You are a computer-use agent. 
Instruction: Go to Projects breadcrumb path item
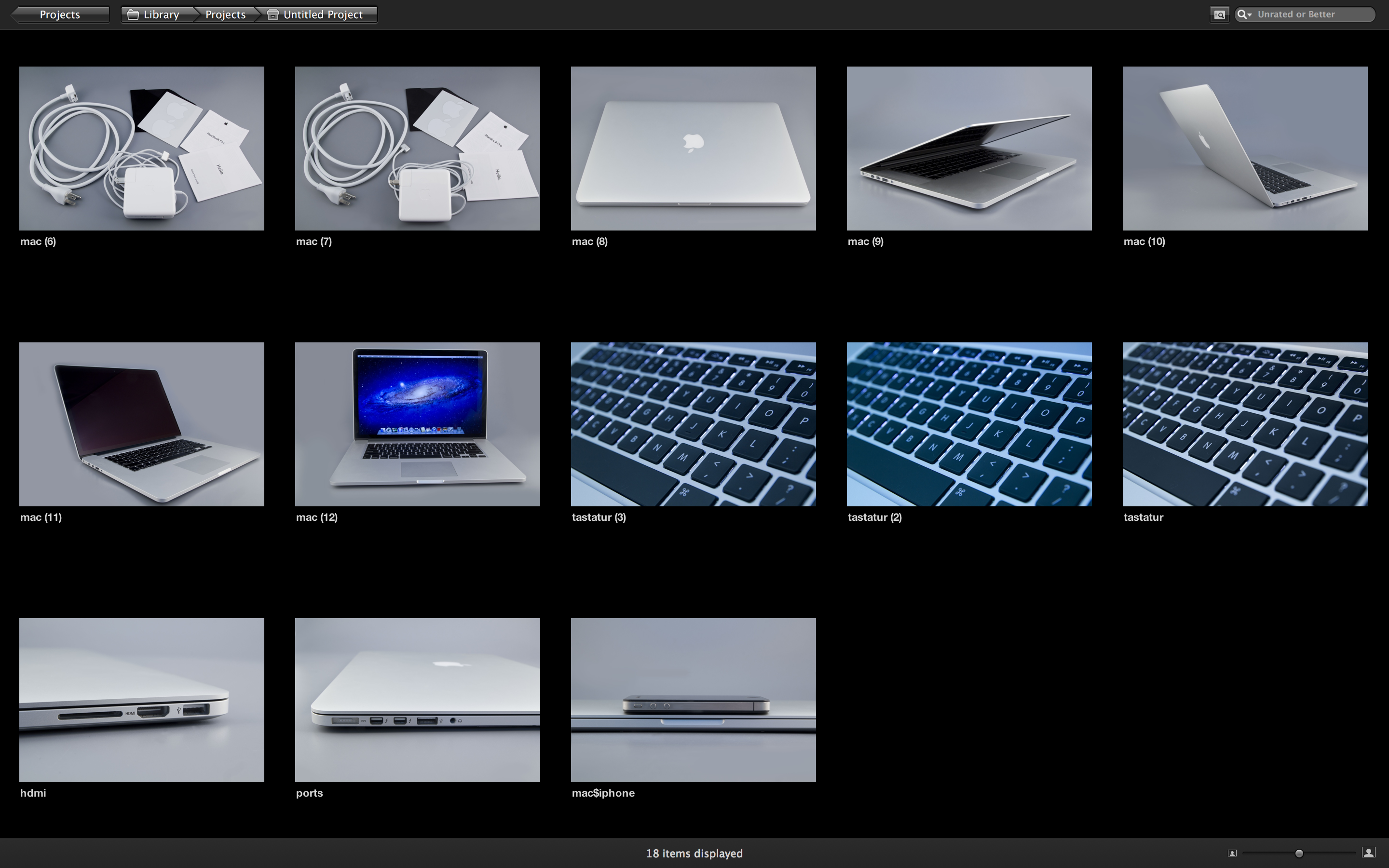(225, 14)
